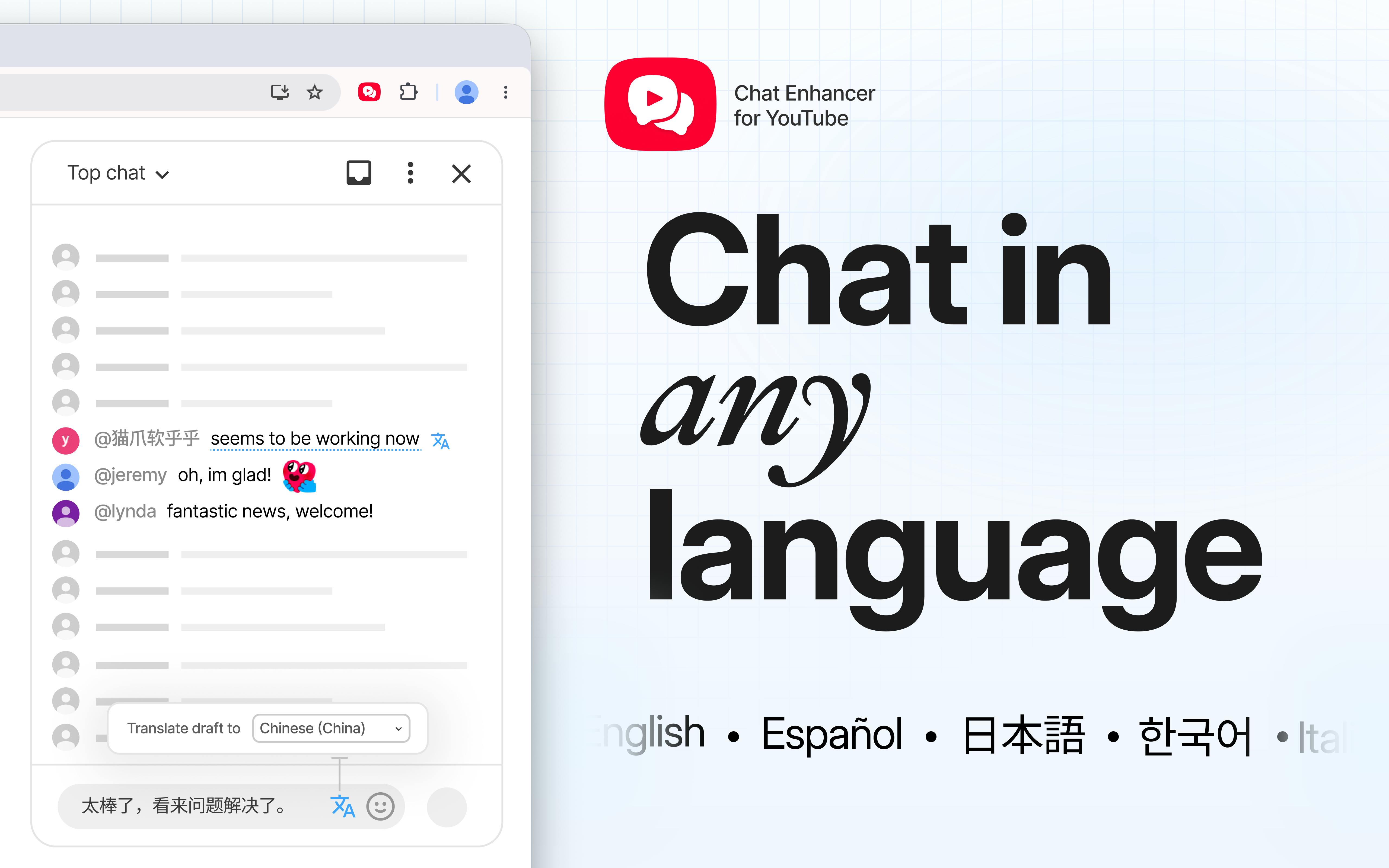Click the message 'oh, im glad!'
1389x868 pixels.
pyautogui.click(x=224, y=475)
